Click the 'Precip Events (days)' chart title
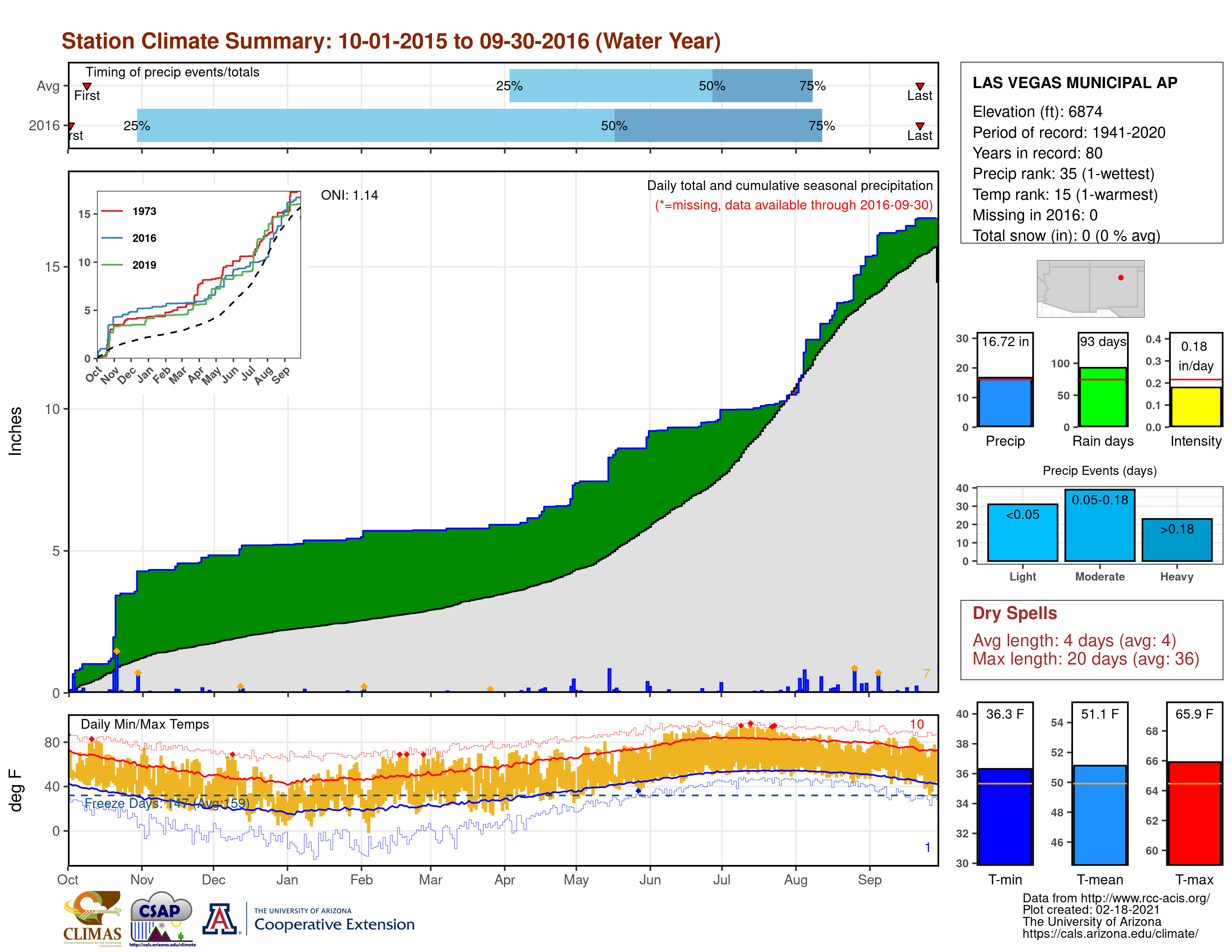This screenshot has height=952, width=1232. coord(1099,470)
